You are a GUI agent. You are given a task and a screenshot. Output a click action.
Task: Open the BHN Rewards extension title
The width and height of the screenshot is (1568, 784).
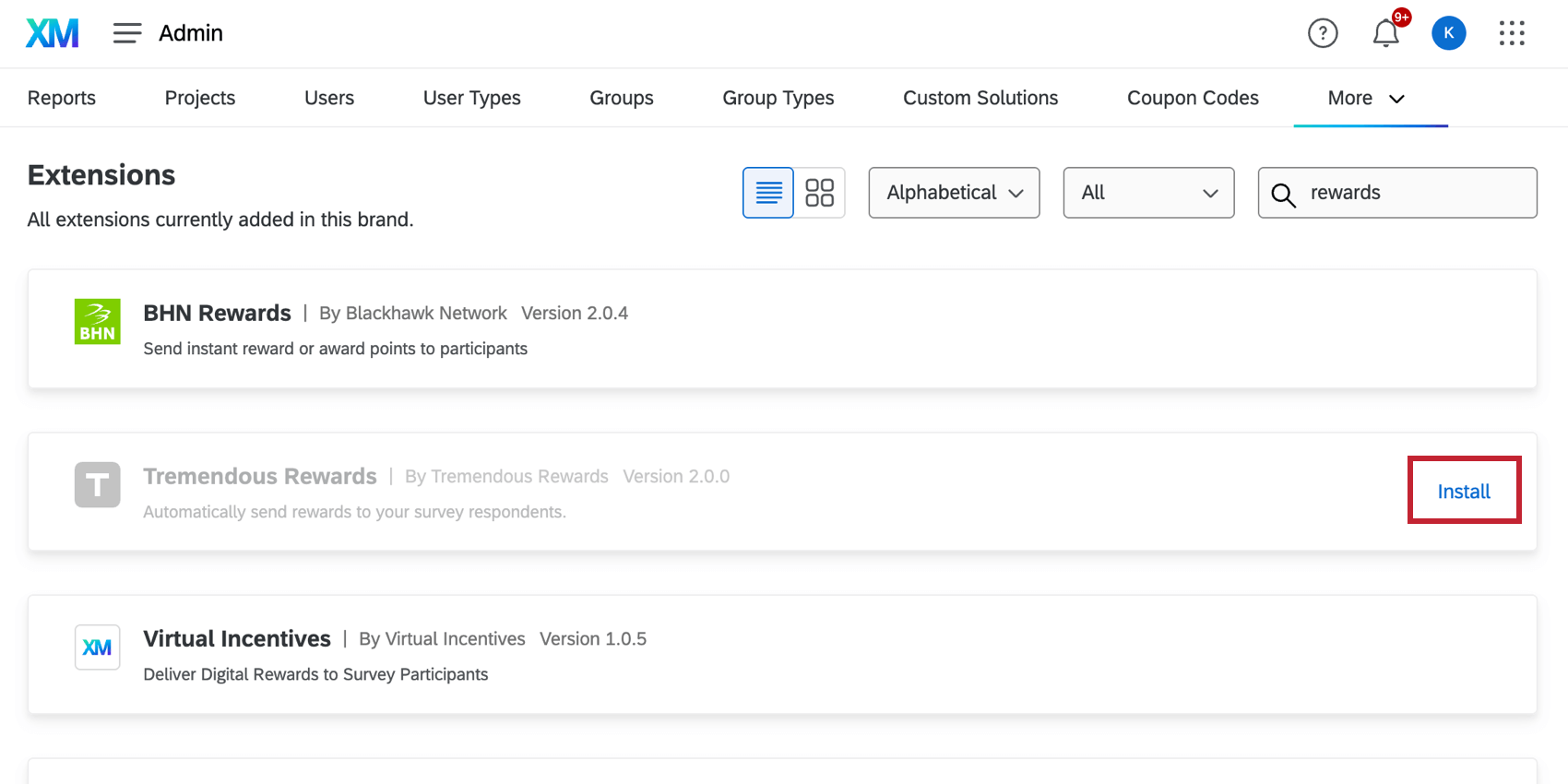[x=217, y=313]
